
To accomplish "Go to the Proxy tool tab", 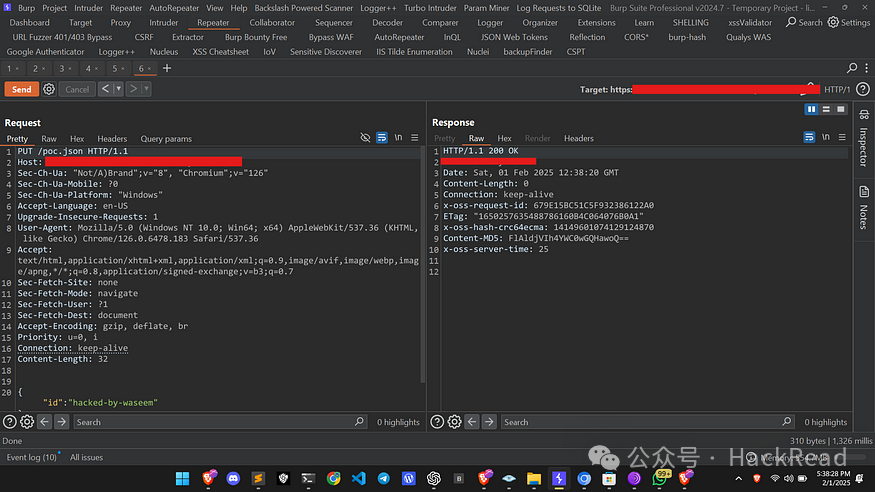I will (x=121, y=22).
